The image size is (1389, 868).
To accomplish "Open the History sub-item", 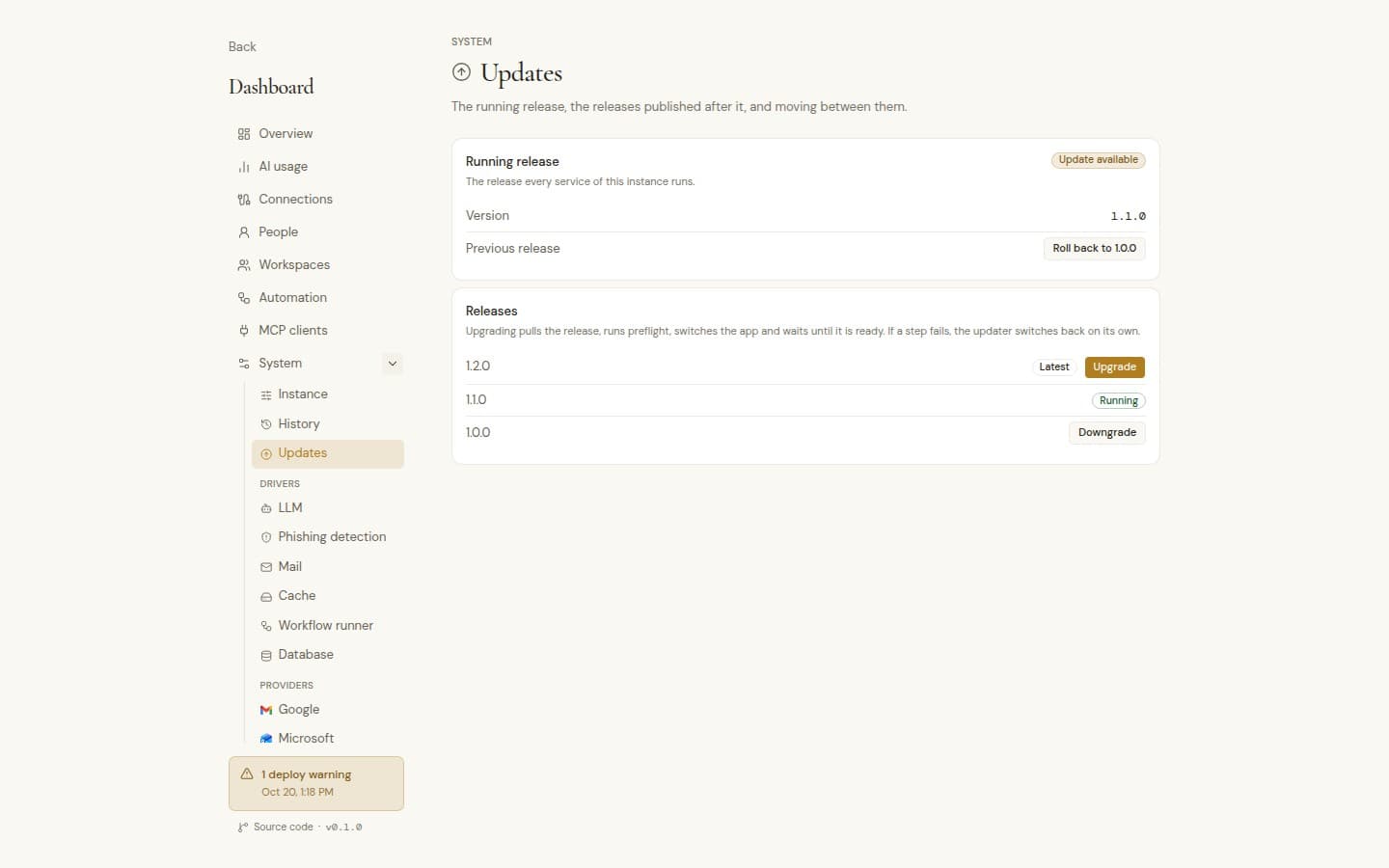I will (328, 424).
